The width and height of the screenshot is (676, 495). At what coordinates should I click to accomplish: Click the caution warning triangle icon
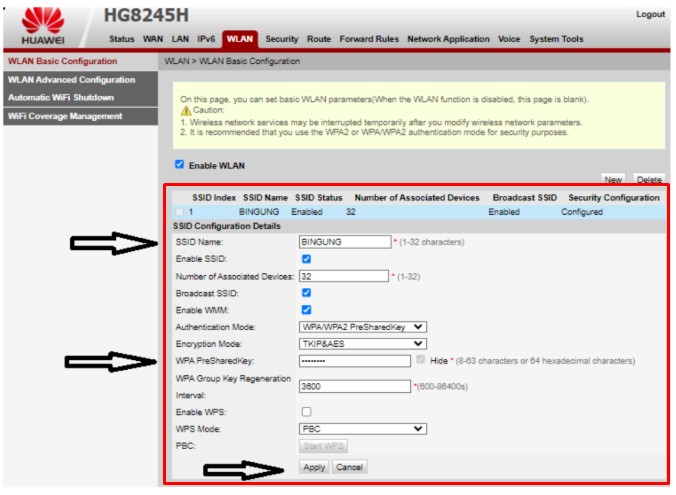(186, 110)
